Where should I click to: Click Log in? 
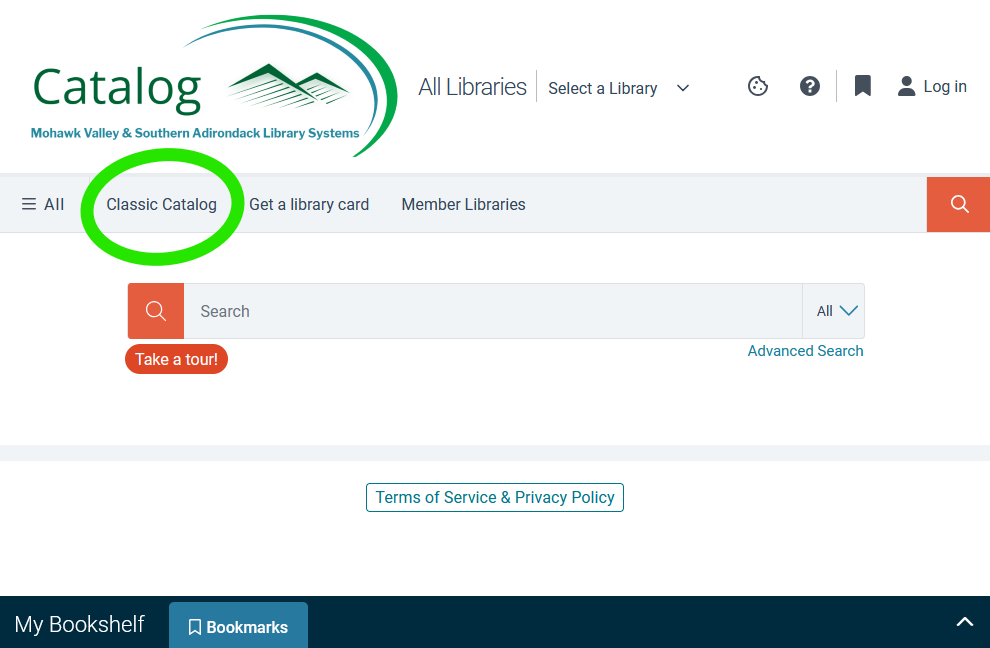[x=944, y=86]
